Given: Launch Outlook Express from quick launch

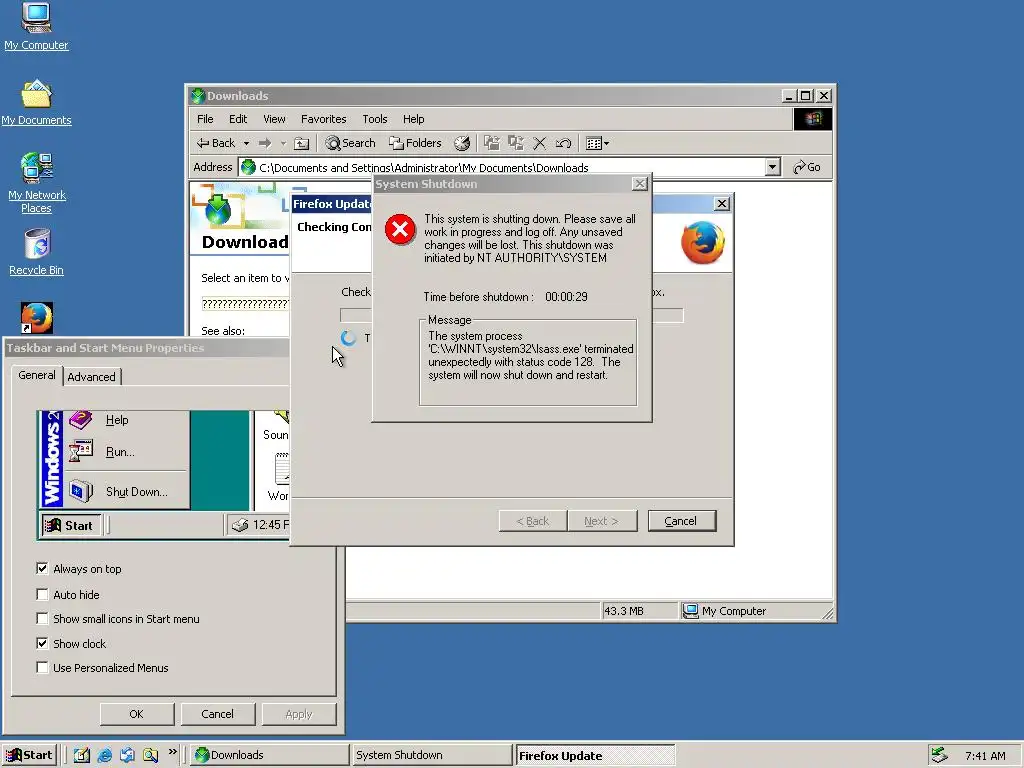Looking at the screenshot, I should [x=127, y=755].
